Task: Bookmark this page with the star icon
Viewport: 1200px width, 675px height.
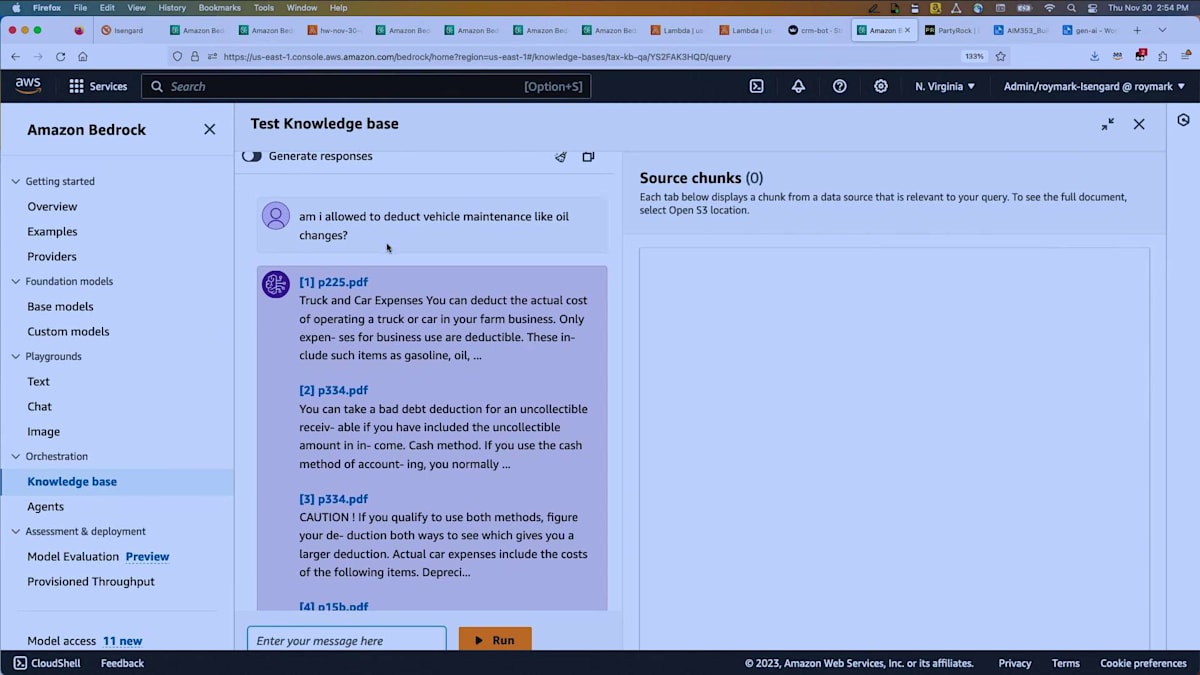Action: click(x=1000, y=57)
